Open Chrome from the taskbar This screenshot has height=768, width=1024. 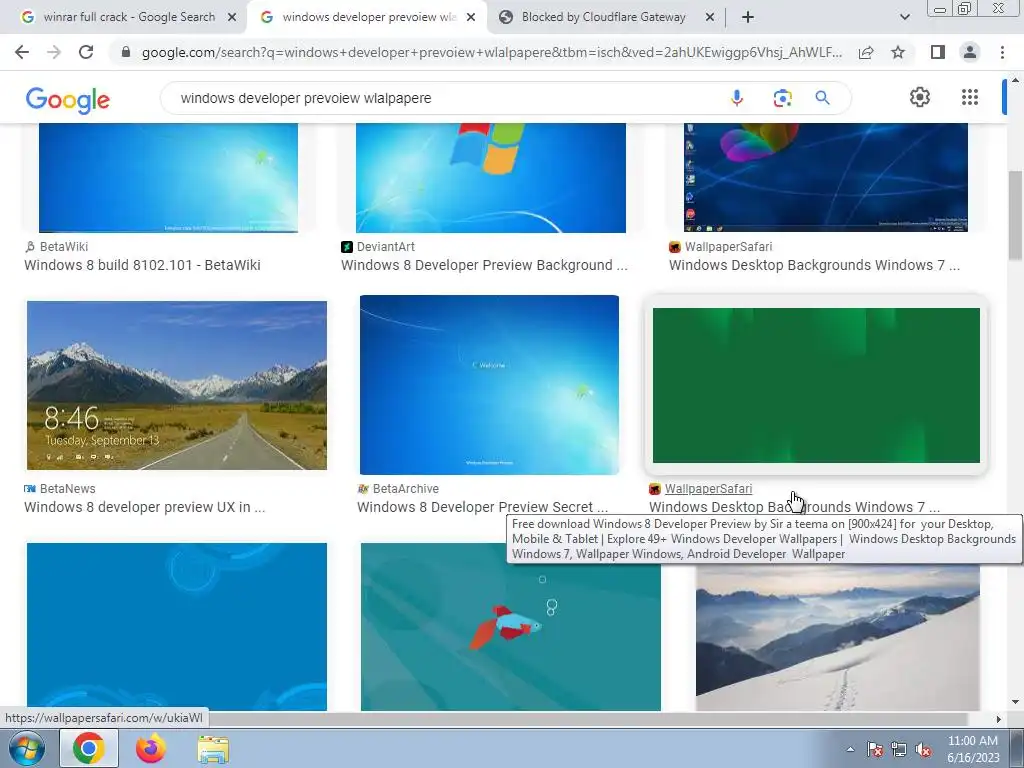coord(89,748)
